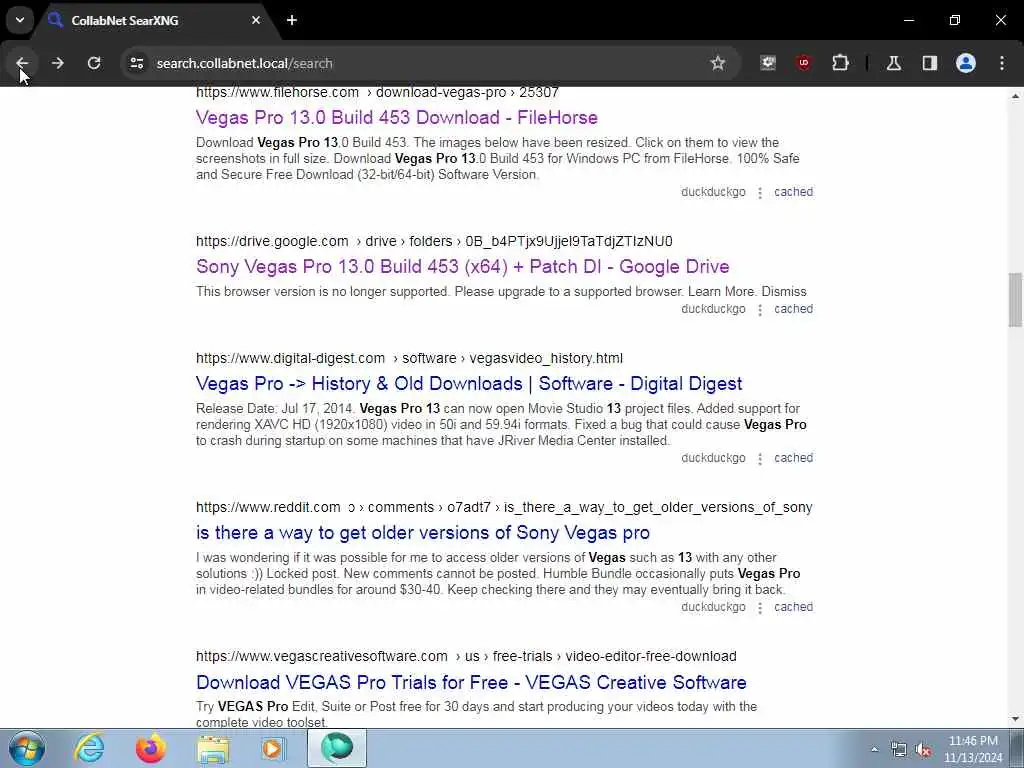The width and height of the screenshot is (1024, 768).
Task: Click the digital-digest.com result URL
Action: point(409,358)
